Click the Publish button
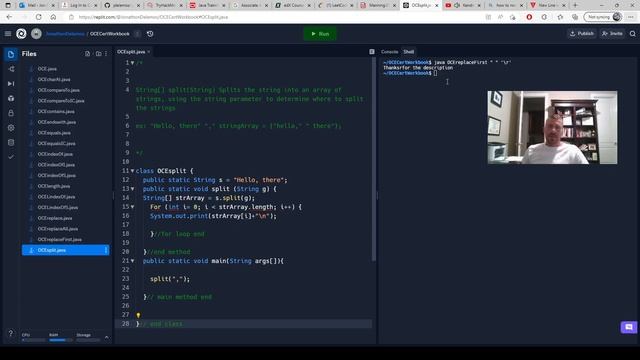Screen dimensions: 640x360 pyautogui.click(x=582, y=34)
